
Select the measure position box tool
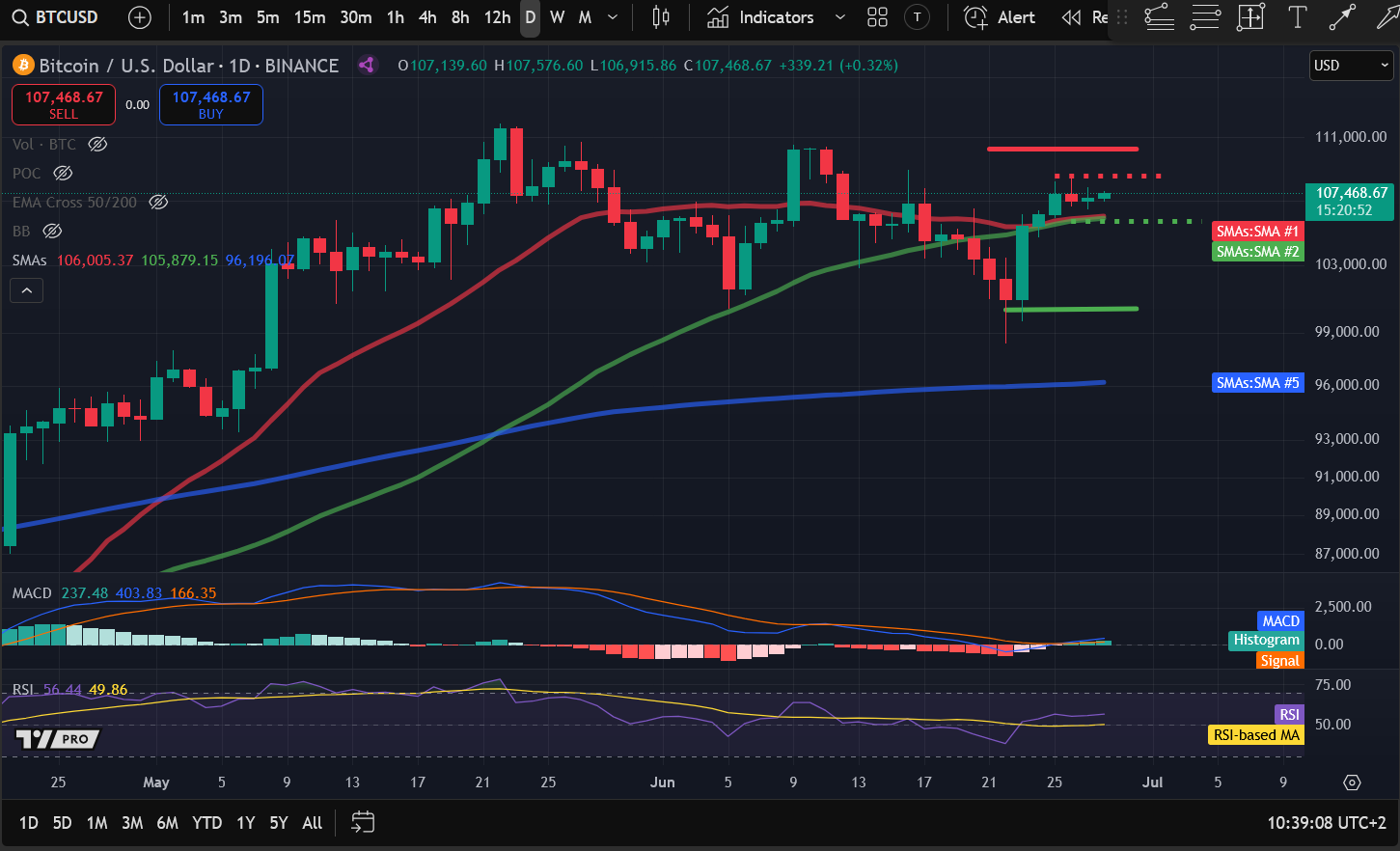point(1250,16)
